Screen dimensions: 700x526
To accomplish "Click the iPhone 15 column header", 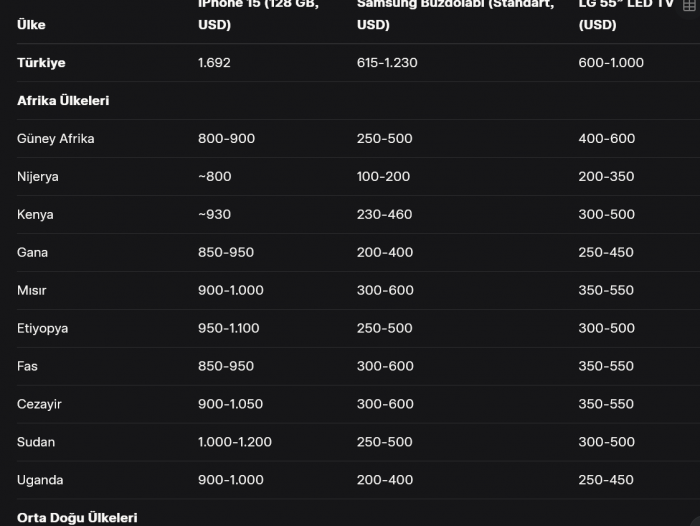I will (258, 14).
